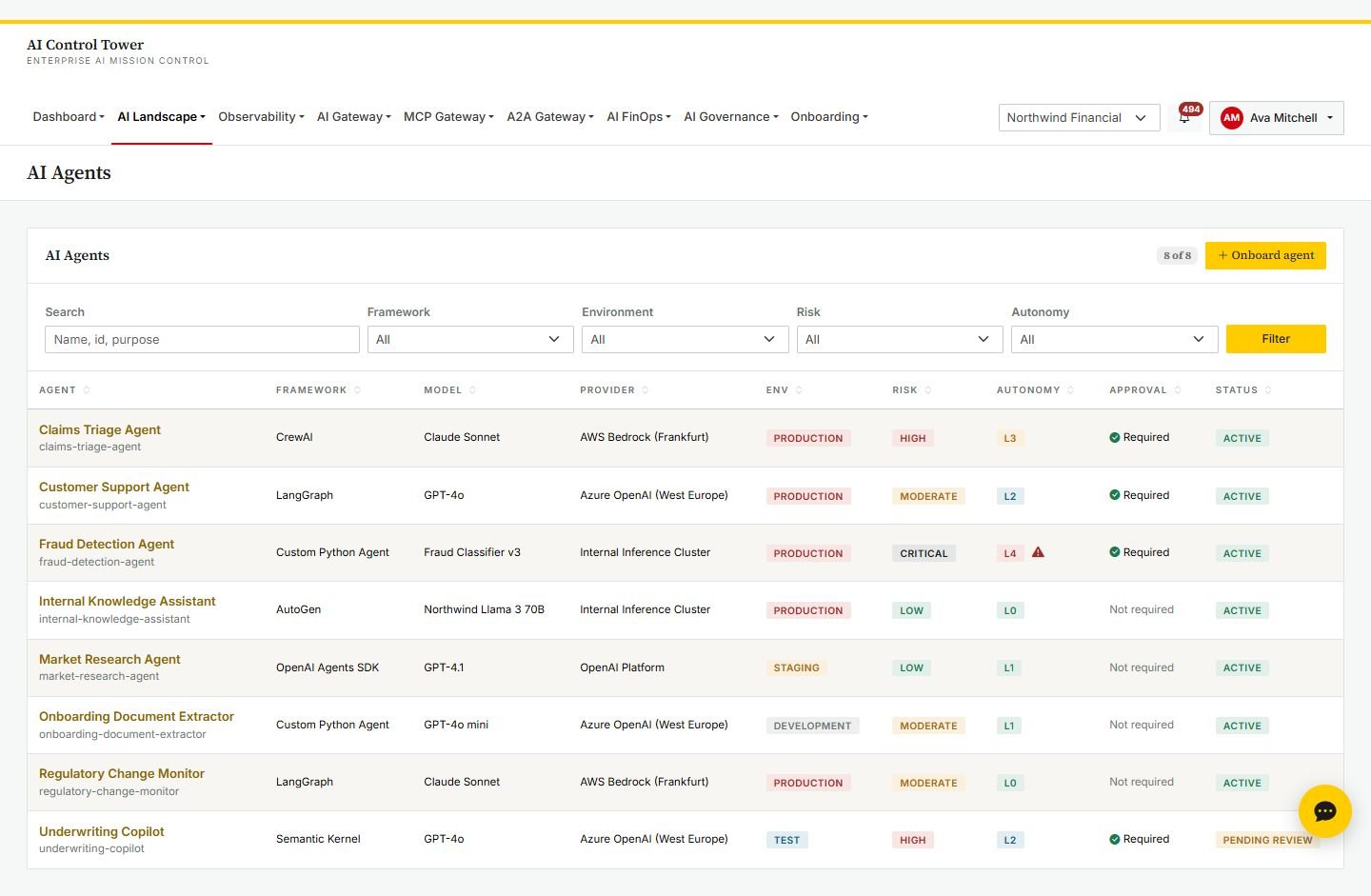Click the approval check icon for Underwriting Copilot
Image resolution: width=1371 pixels, height=896 pixels.
point(1115,840)
